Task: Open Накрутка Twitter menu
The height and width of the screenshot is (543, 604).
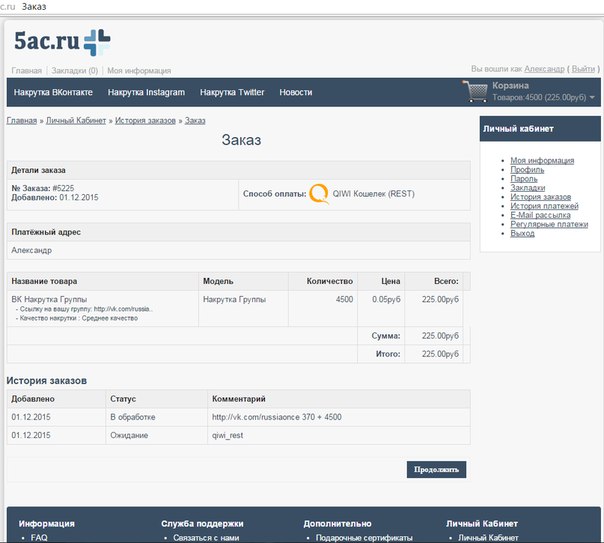Action: pyautogui.click(x=232, y=92)
